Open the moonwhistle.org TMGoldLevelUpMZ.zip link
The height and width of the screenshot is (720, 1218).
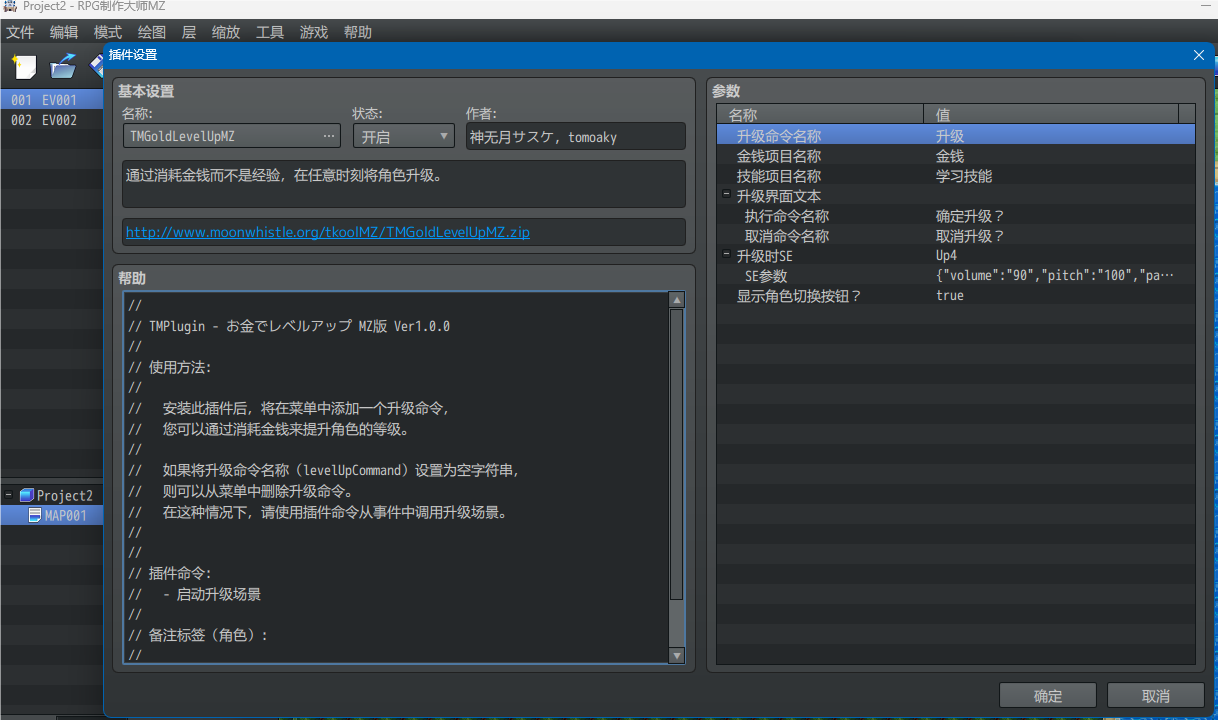327,232
